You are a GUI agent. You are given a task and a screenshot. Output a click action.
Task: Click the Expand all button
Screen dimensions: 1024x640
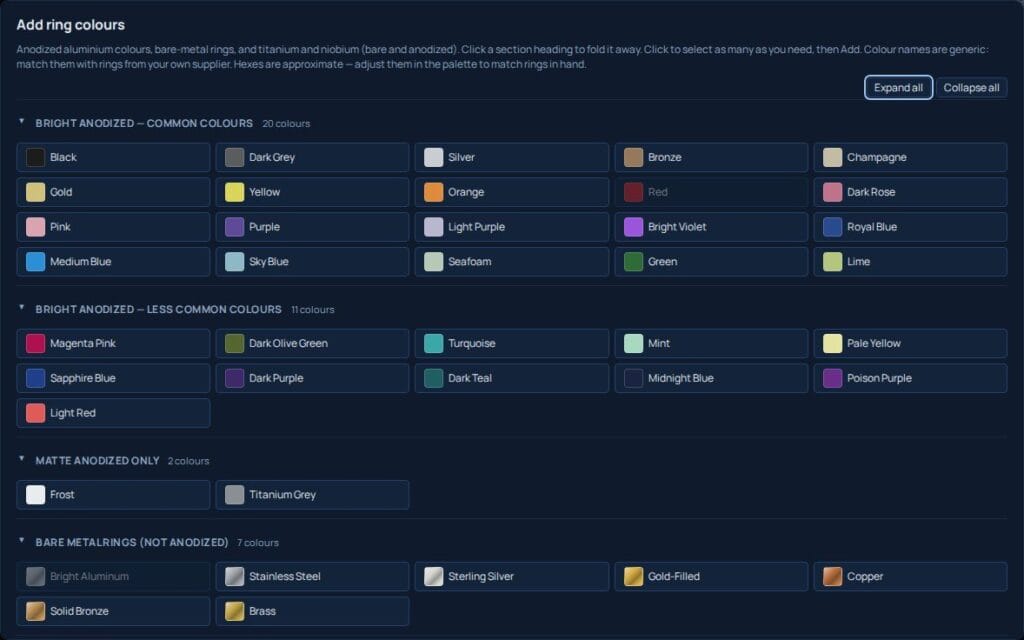point(898,88)
